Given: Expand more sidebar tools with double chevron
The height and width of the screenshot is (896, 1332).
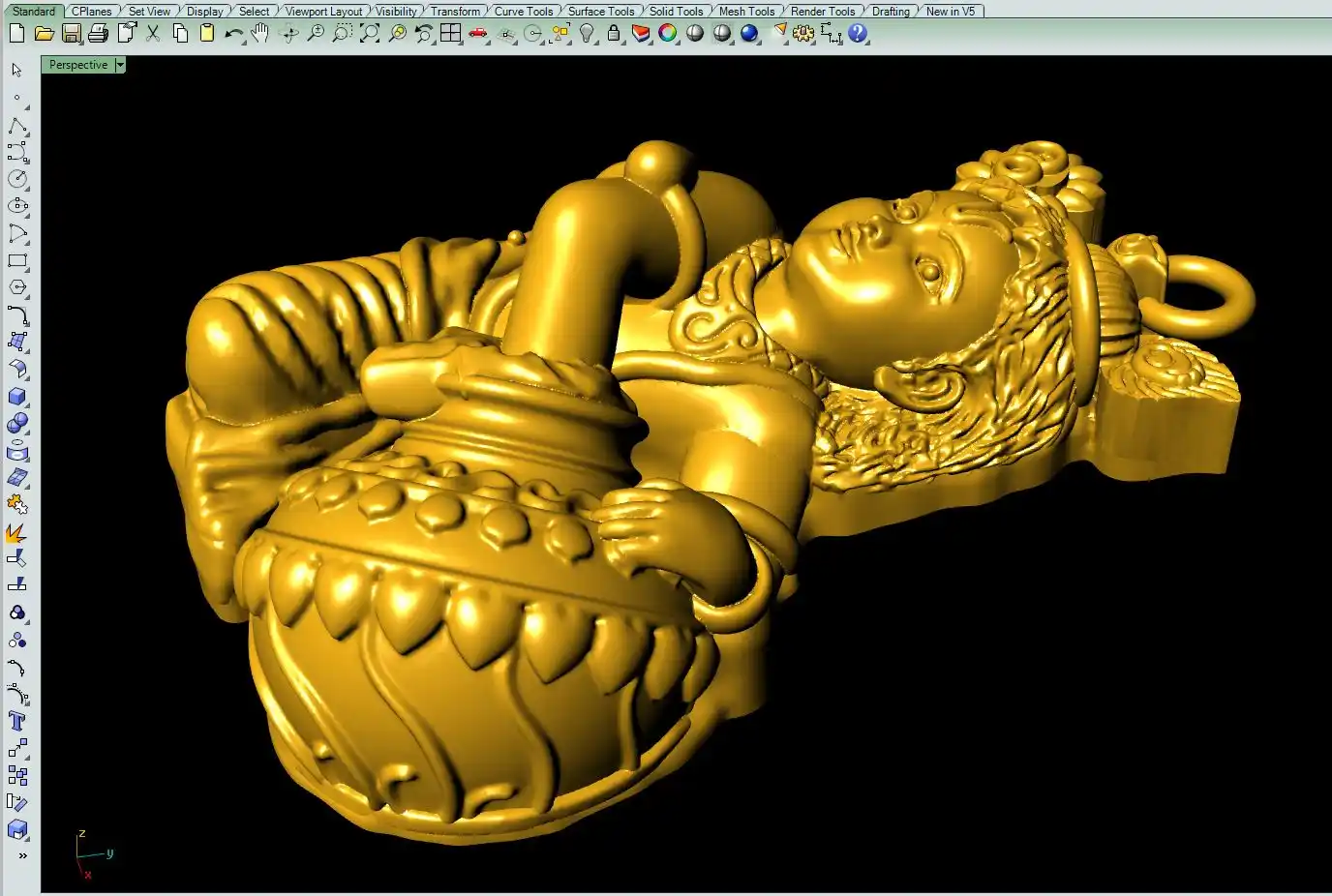Looking at the screenshot, I should 22,855.
